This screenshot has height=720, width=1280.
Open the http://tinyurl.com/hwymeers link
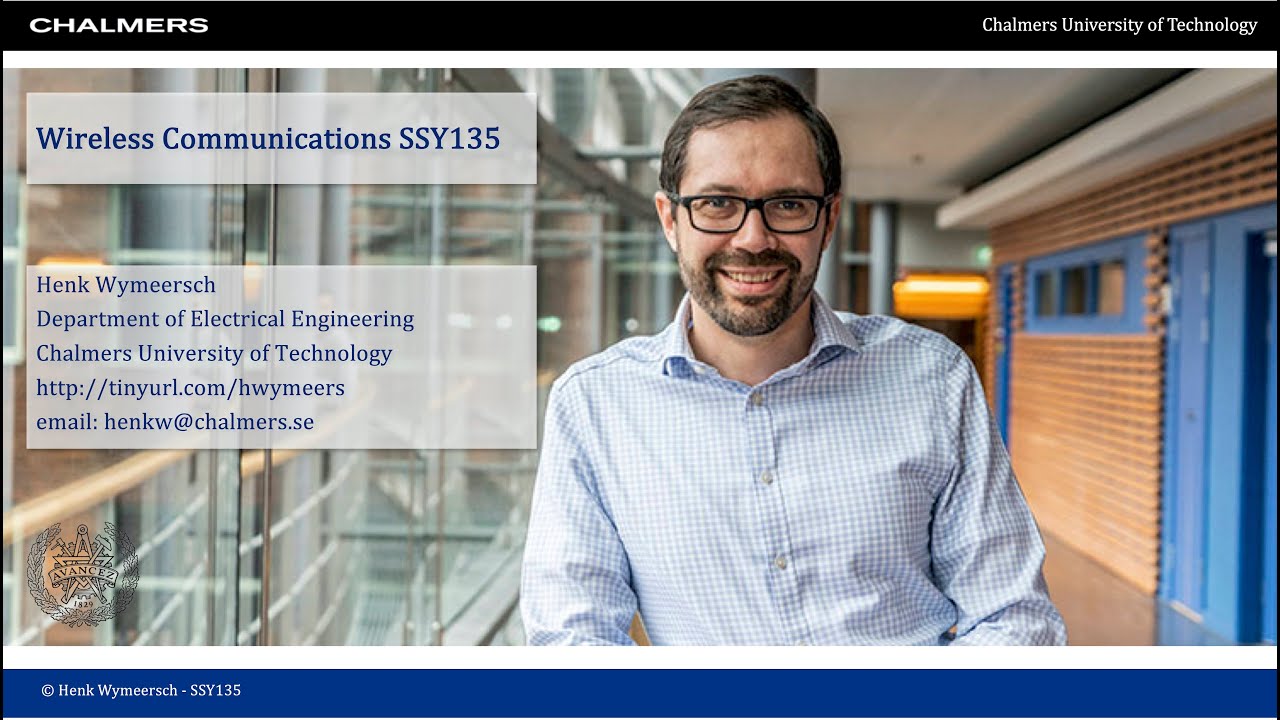[x=190, y=388]
